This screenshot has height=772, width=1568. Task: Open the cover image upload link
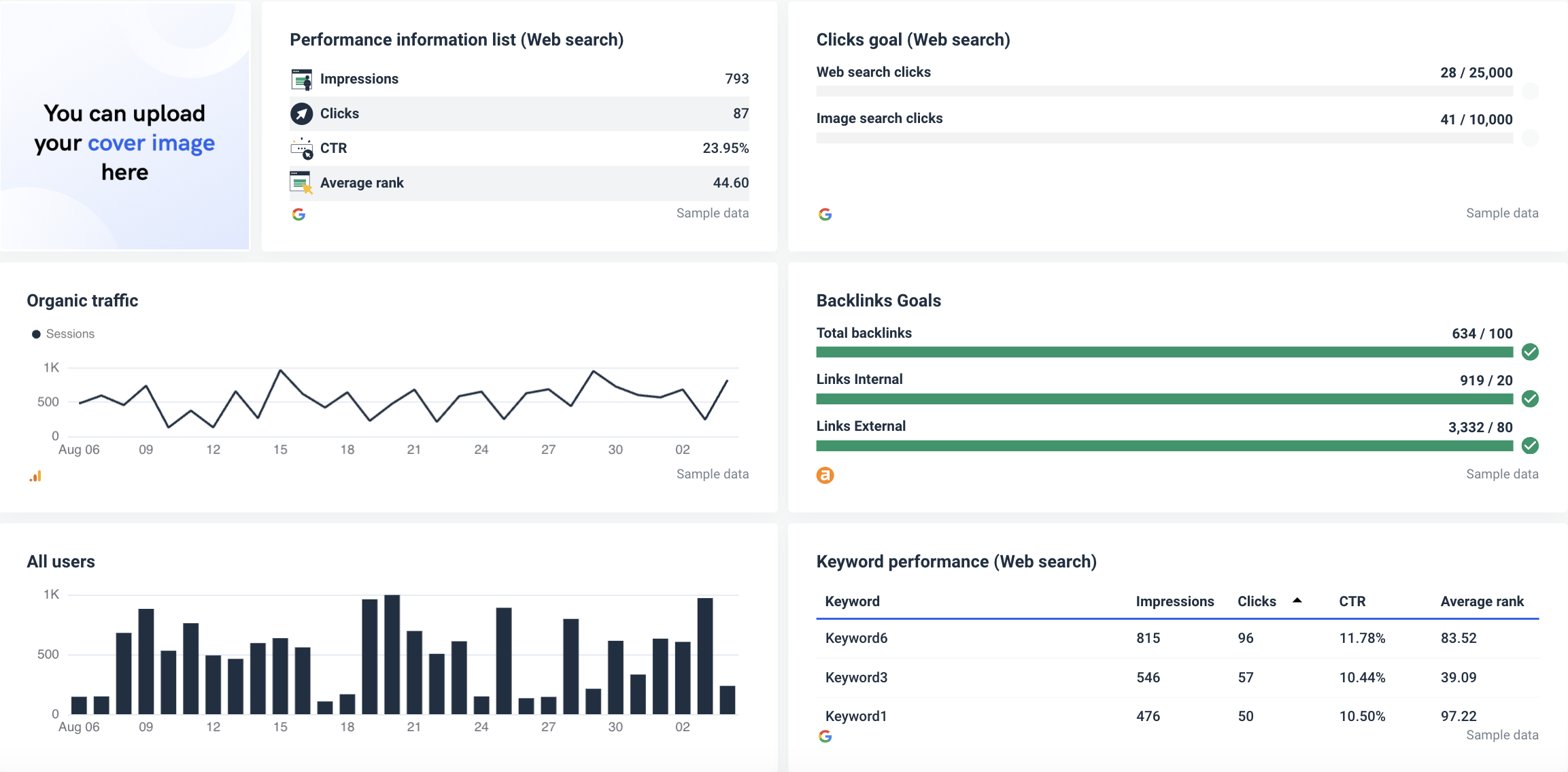point(151,143)
